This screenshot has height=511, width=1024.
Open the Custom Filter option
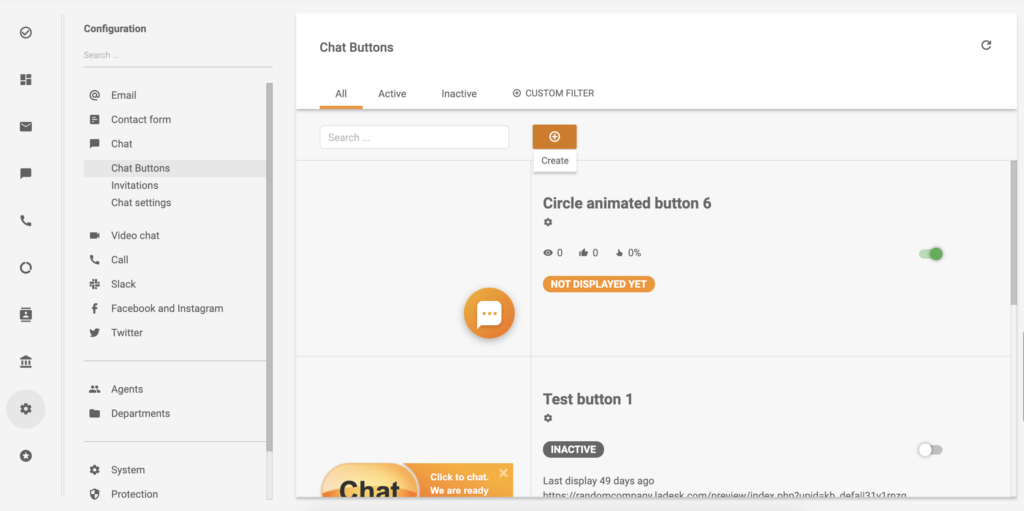click(x=553, y=93)
